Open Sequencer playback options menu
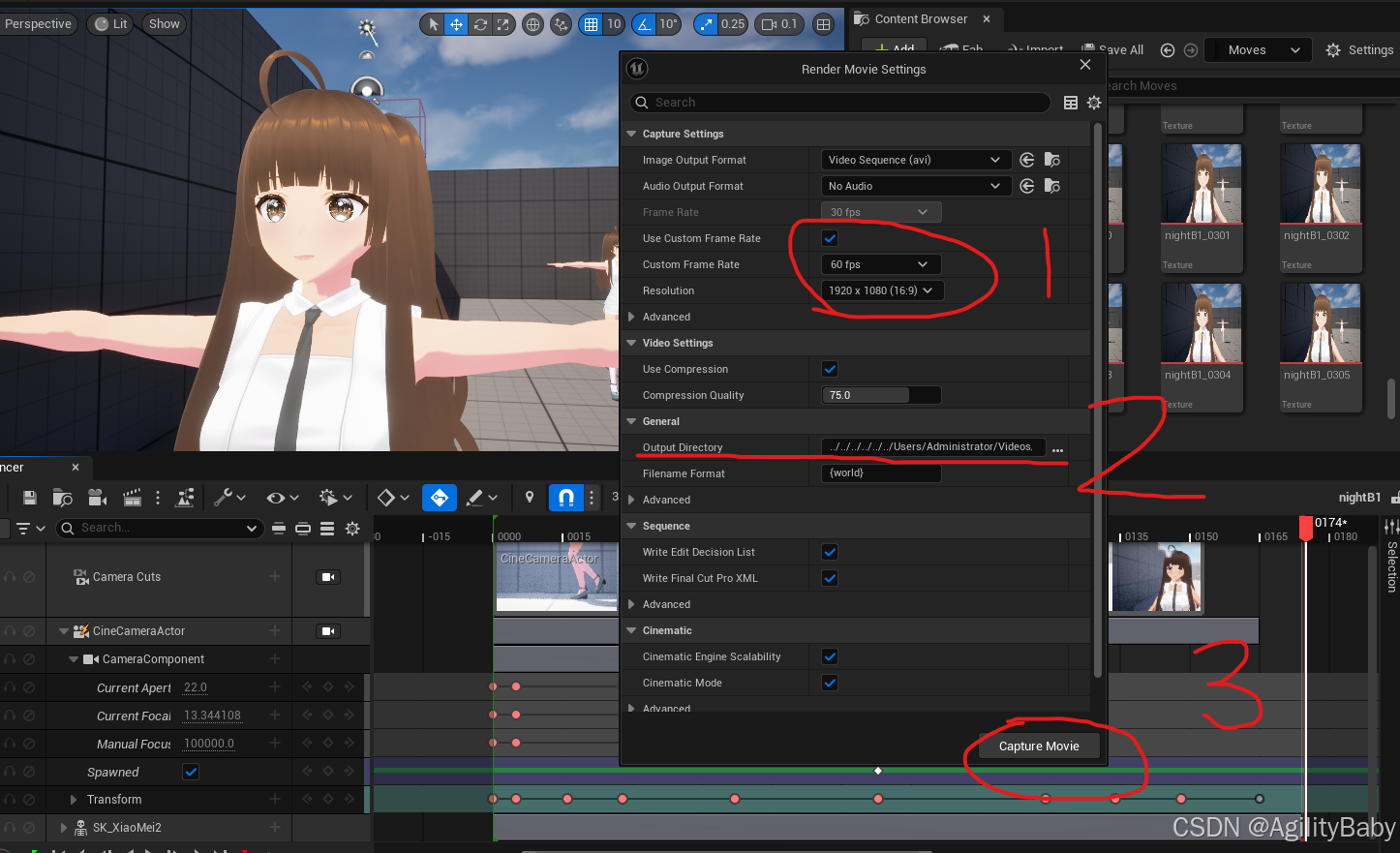1400x853 pixels. point(336,498)
